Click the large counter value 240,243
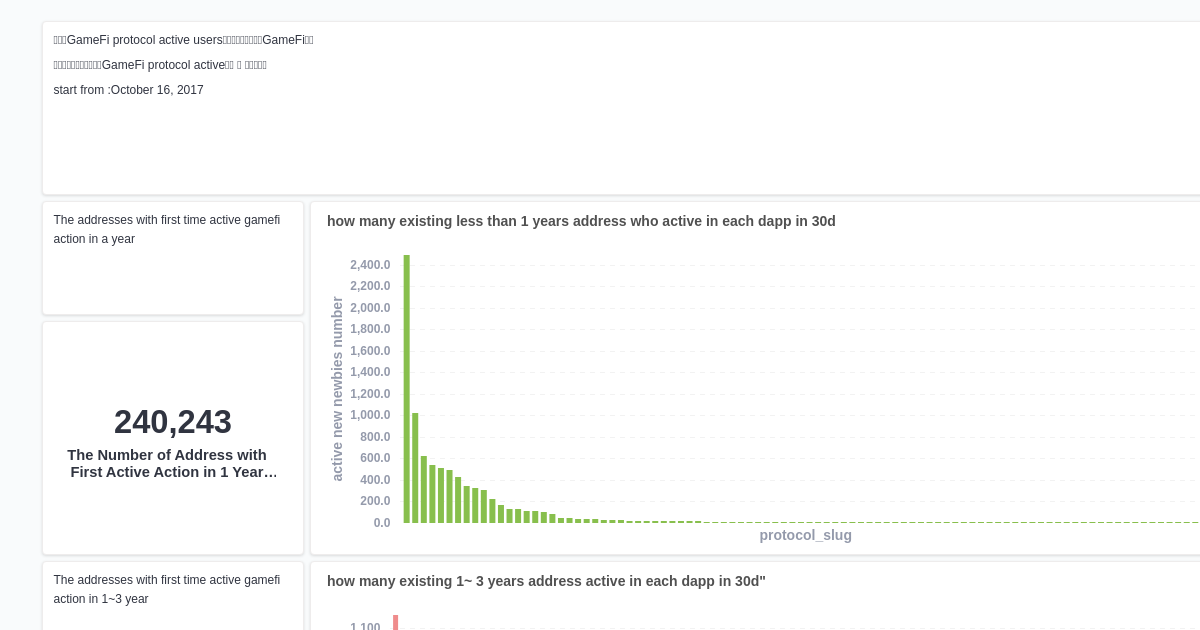Viewport: 1200px width, 630px height. 172,421
